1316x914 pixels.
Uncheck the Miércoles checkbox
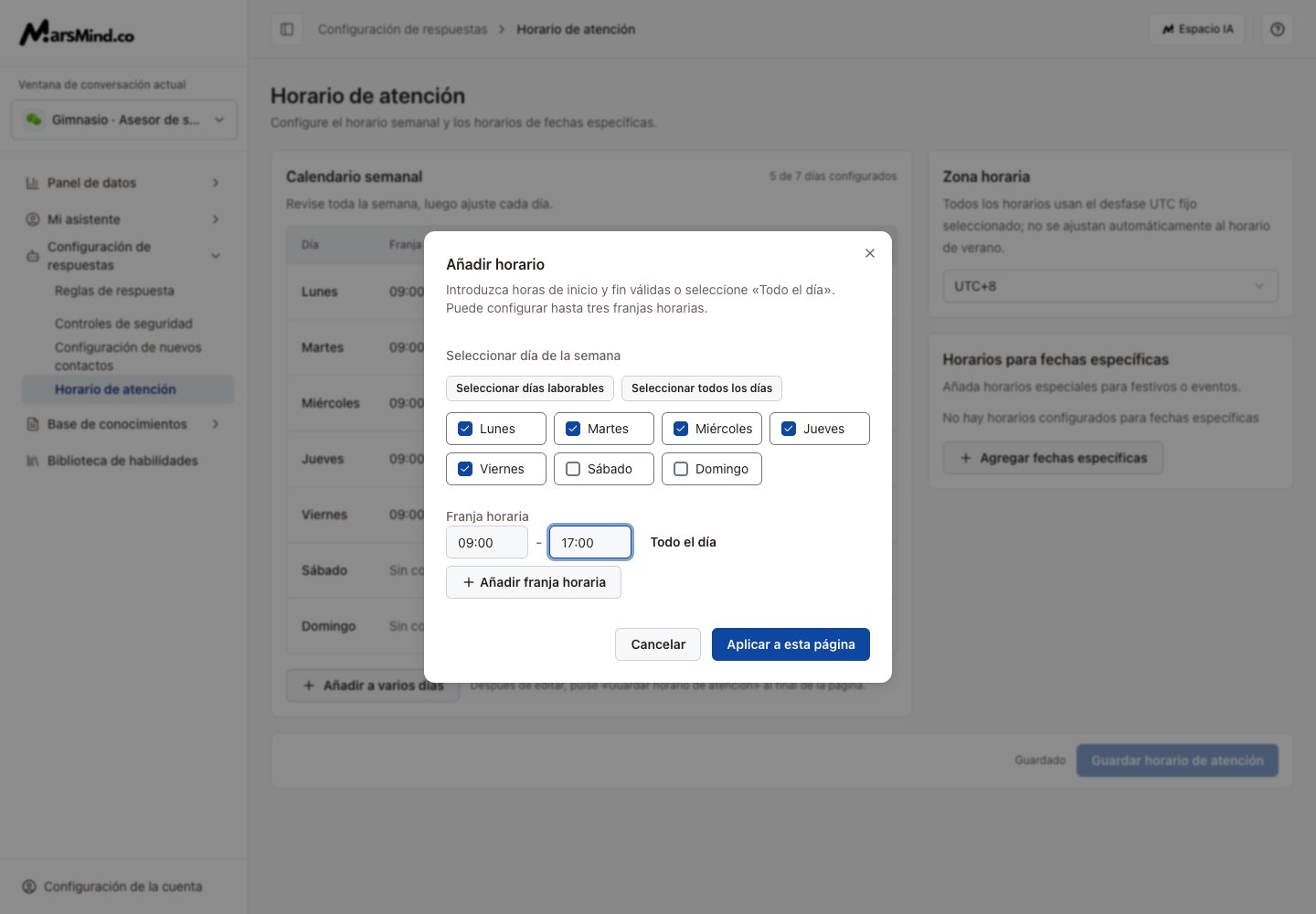681,429
